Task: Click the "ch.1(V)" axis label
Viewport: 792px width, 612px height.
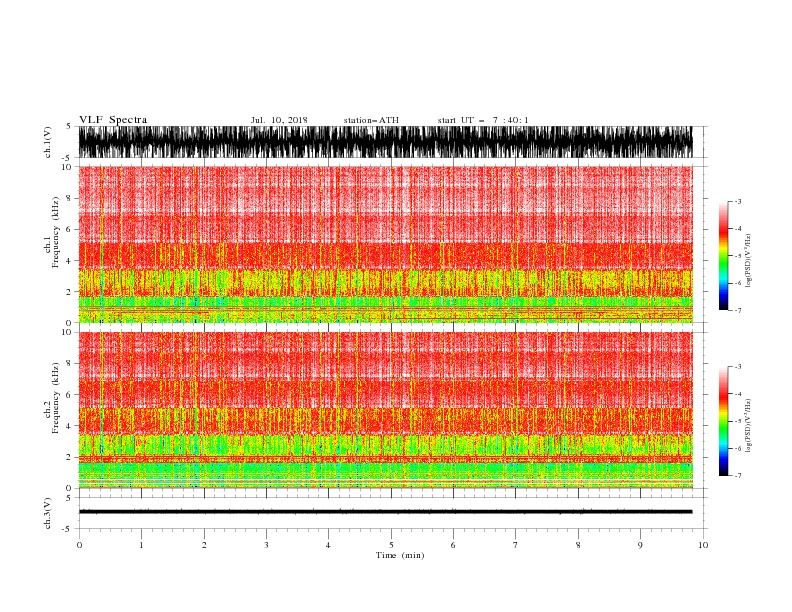Action: (48, 142)
